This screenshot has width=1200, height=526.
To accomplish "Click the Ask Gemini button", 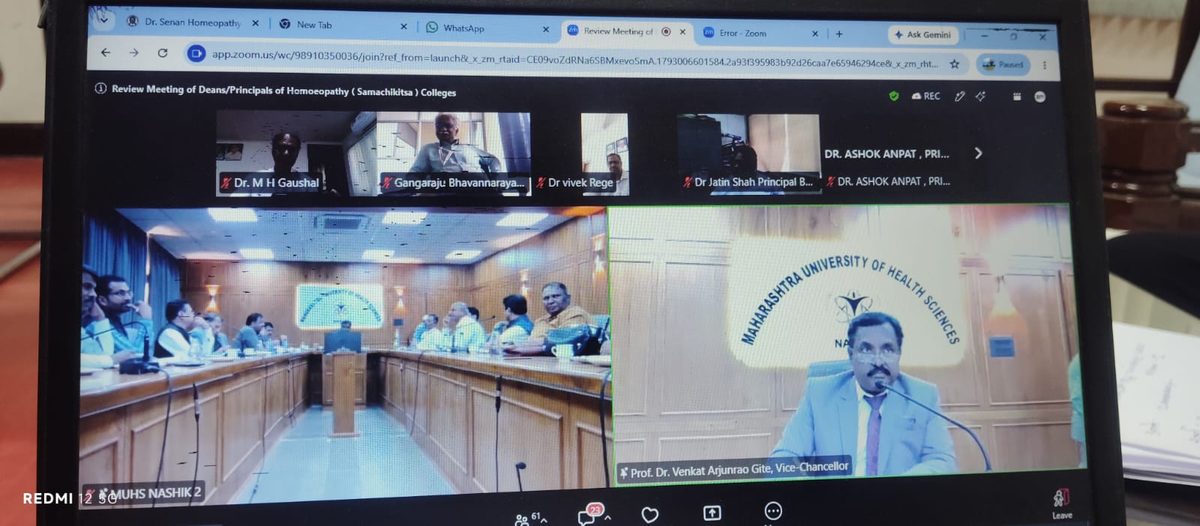I will [x=923, y=34].
